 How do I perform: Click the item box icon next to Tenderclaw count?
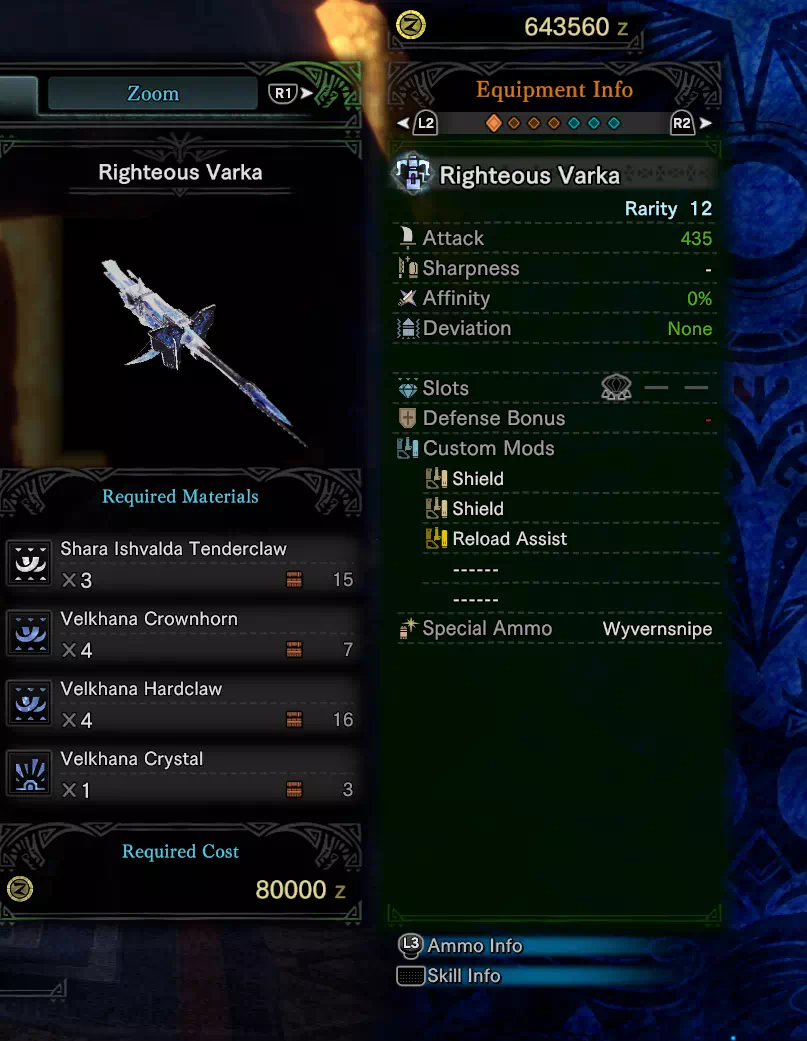coord(294,580)
